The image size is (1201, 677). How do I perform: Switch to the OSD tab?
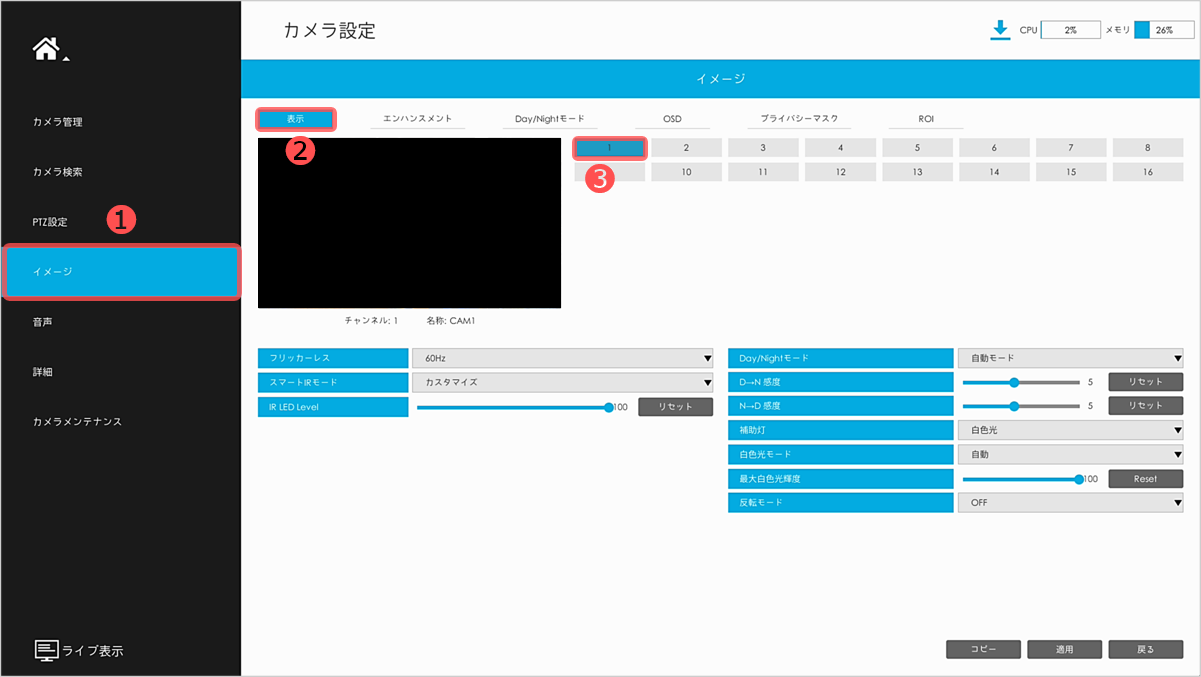pos(672,119)
